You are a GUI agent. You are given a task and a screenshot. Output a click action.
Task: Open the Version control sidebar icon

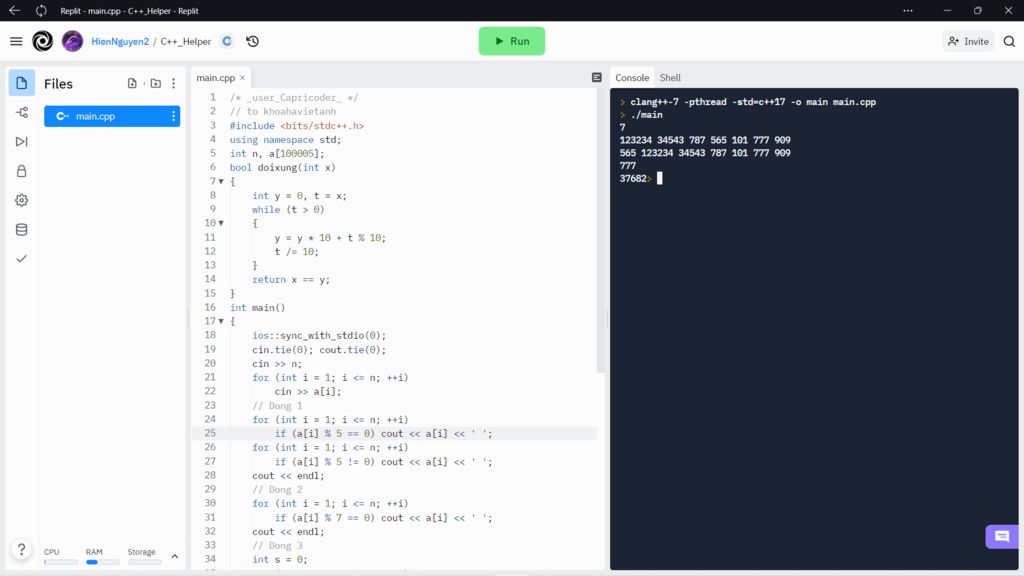[x=22, y=112]
